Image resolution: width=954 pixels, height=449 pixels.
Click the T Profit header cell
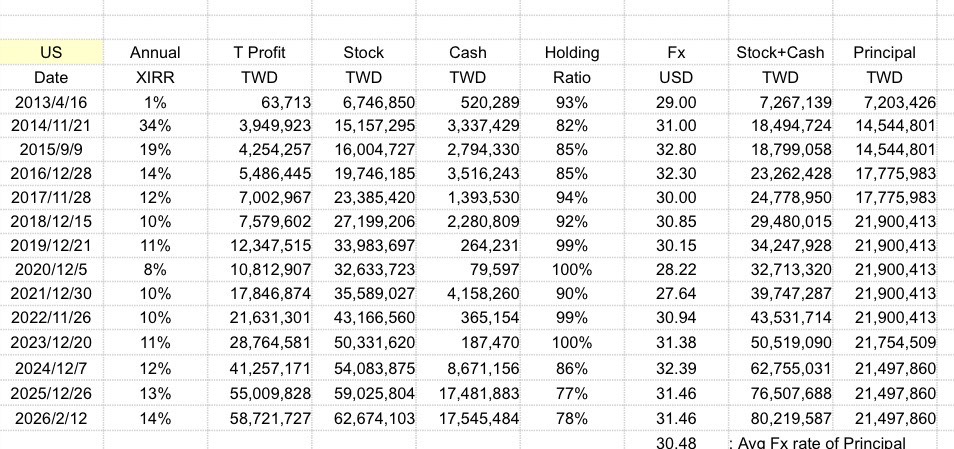point(259,53)
